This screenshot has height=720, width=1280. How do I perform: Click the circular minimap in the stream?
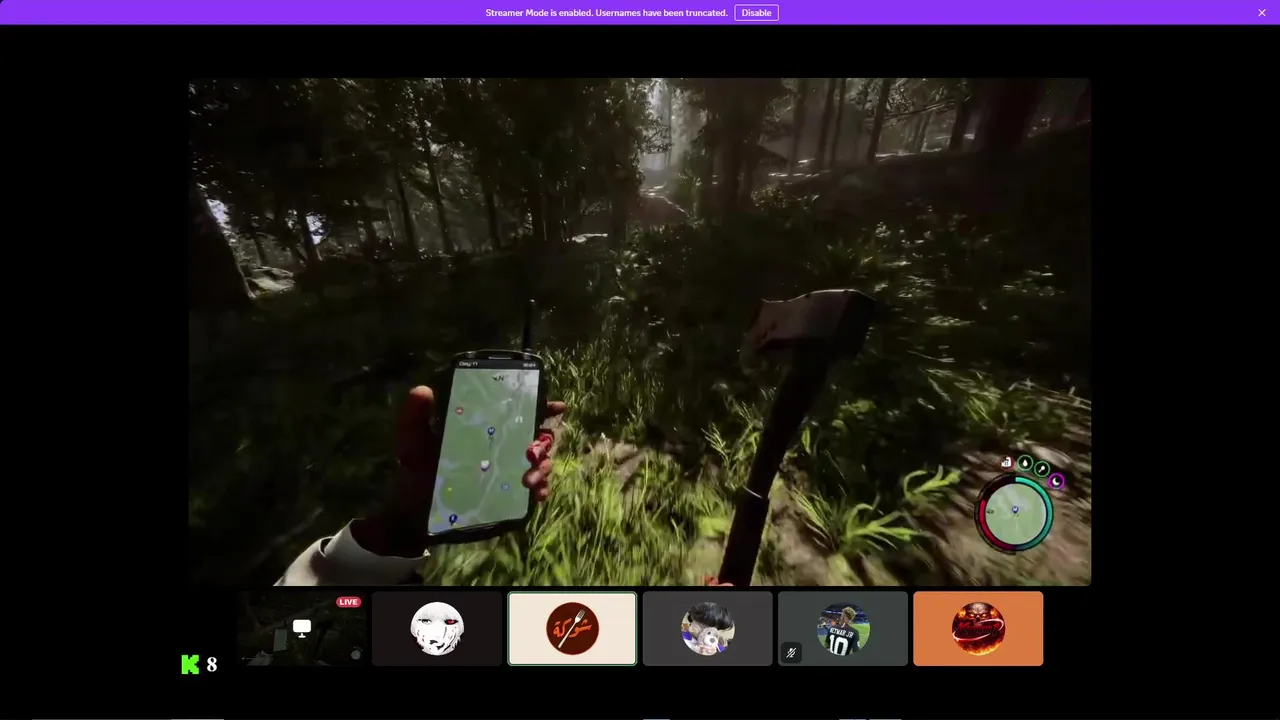click(1015, 510)
